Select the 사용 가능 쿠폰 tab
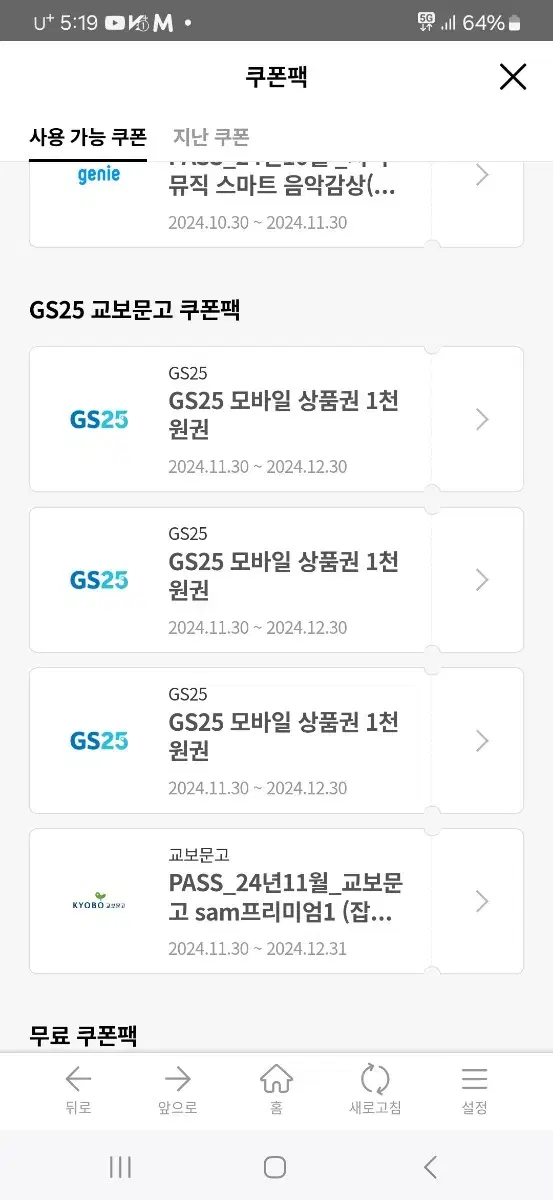This screenshot has height=1200, width=553. [x=88, y=137]
